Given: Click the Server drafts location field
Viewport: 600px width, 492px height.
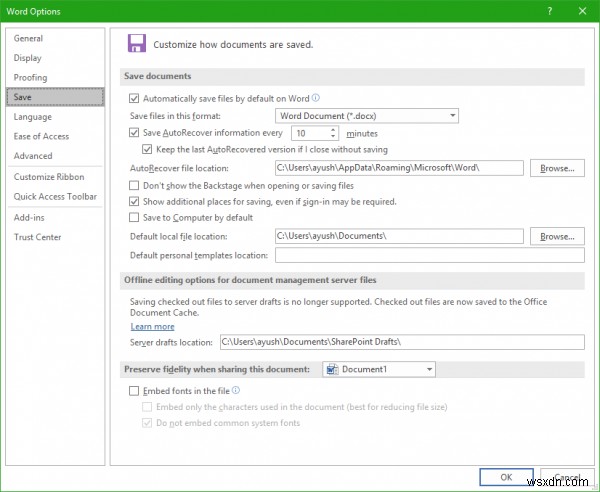Looking at the screenshot, I should tap(402, 342).
